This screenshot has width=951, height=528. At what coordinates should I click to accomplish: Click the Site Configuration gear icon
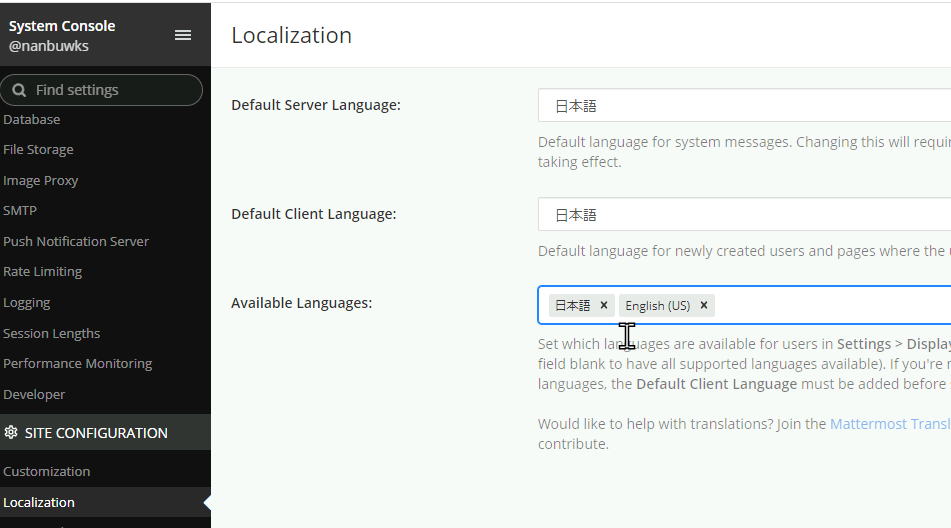click(x=11, y=432)
